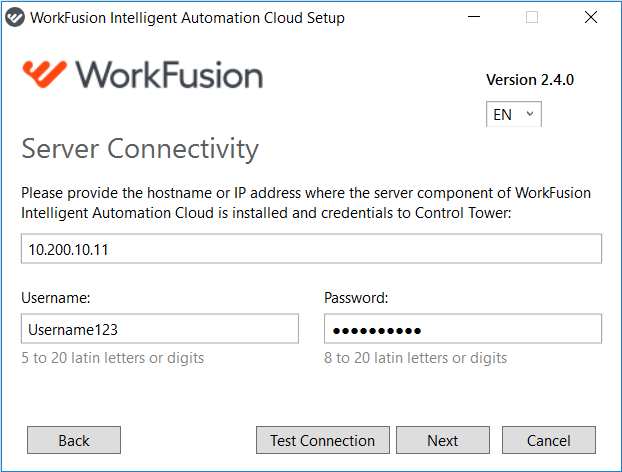The width and height of the screenshot is (622, 472).
Task: Click the WorkFusion app icon in title bar
Action: coord(15,17)
